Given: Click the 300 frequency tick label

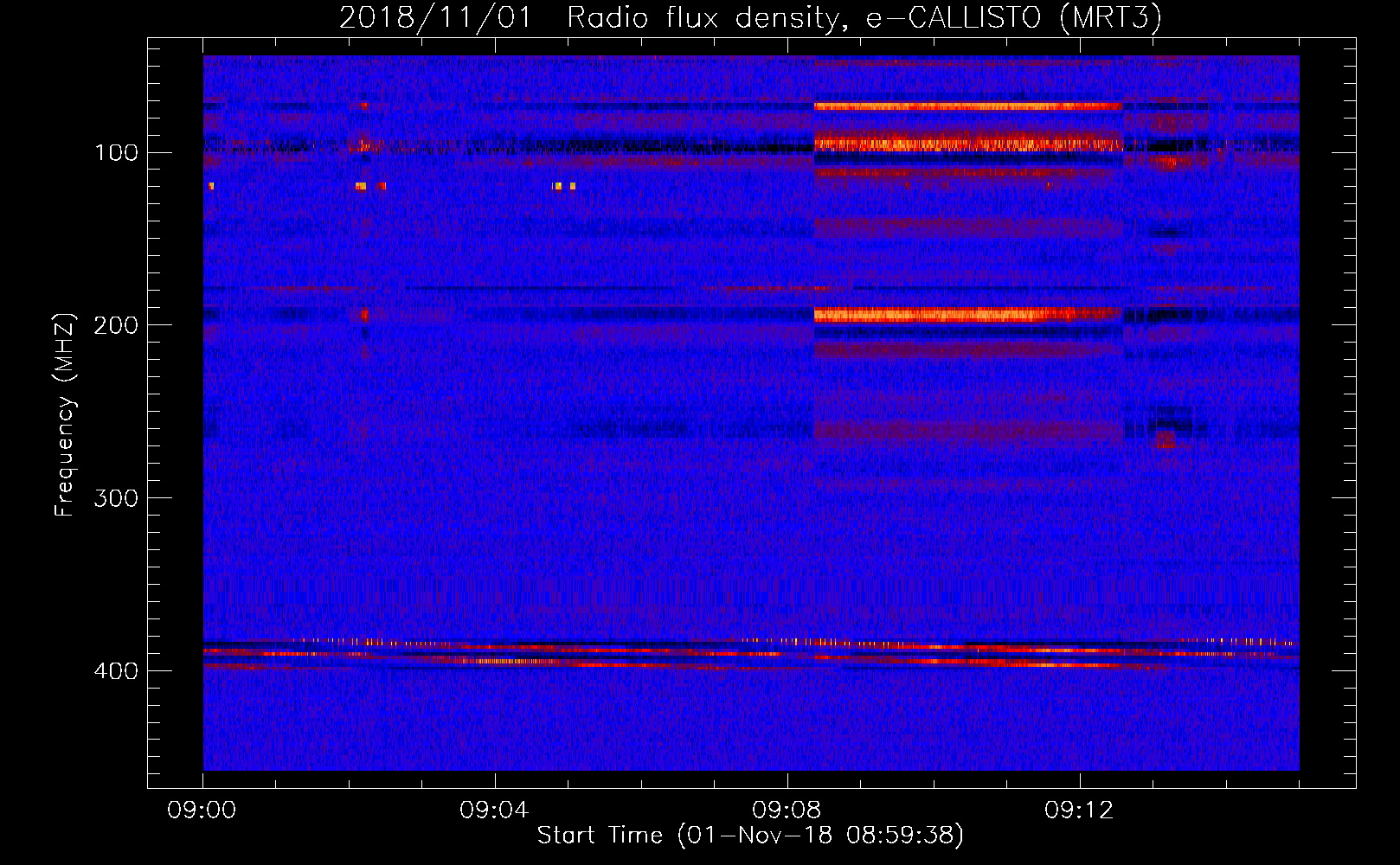Looking at the screenshot, I should tap(116, 499).
